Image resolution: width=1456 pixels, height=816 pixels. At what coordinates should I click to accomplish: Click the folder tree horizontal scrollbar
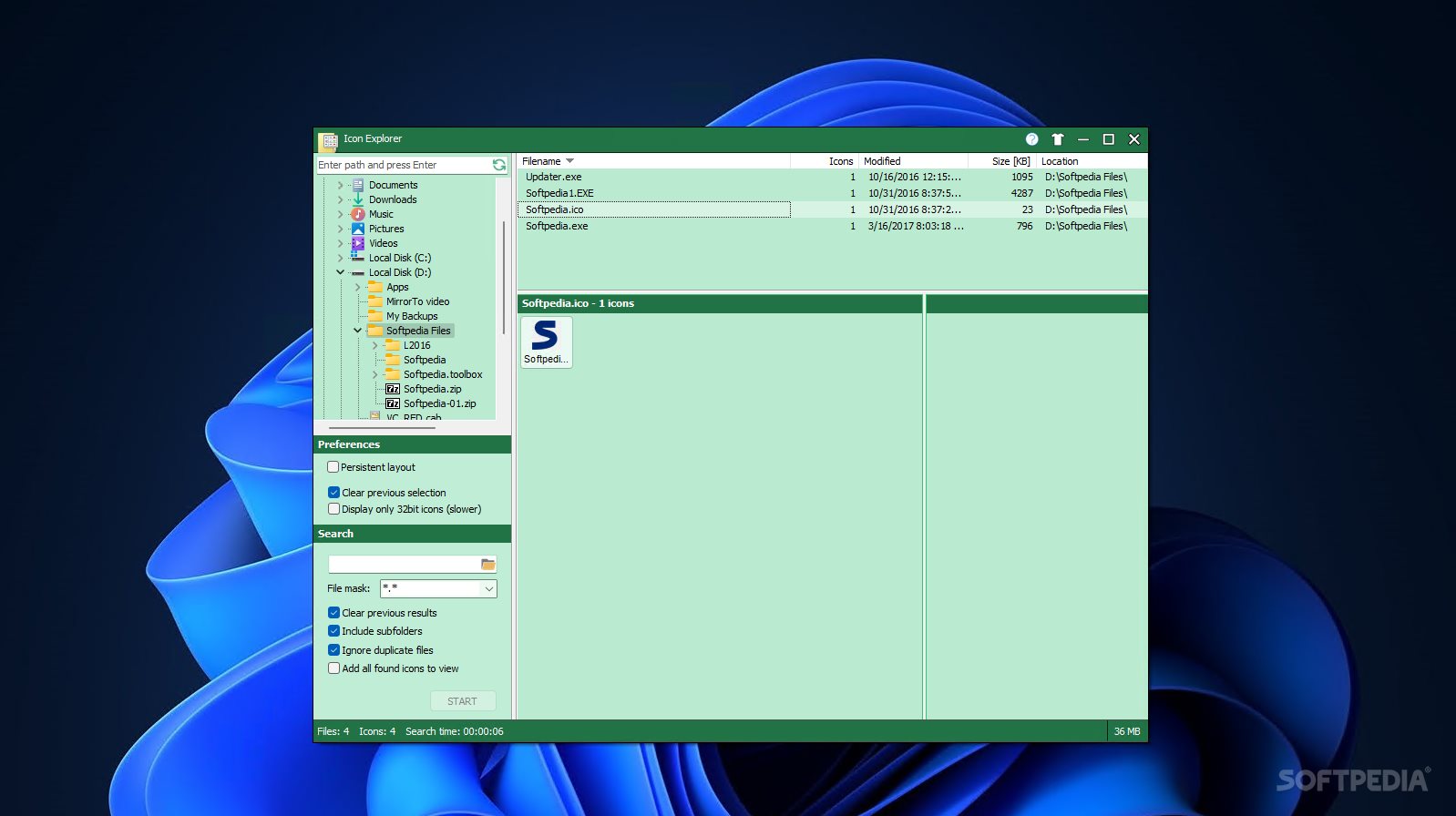click(383, 427)
